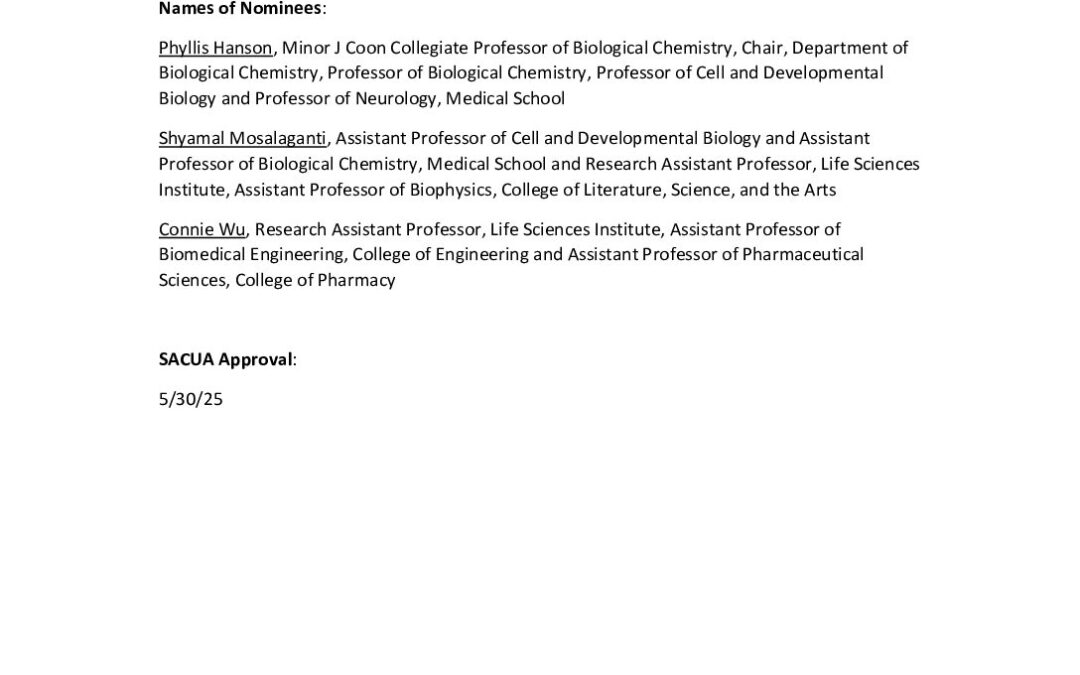Click the "College of Pharmacy" text
This screenshot has height=675, width=1080.
[315, 280]
